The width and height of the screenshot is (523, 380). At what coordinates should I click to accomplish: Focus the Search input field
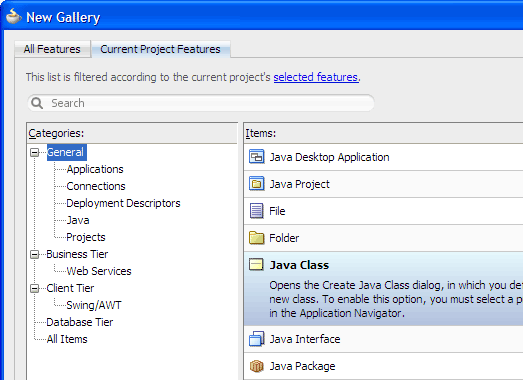[x=201, y=103]
